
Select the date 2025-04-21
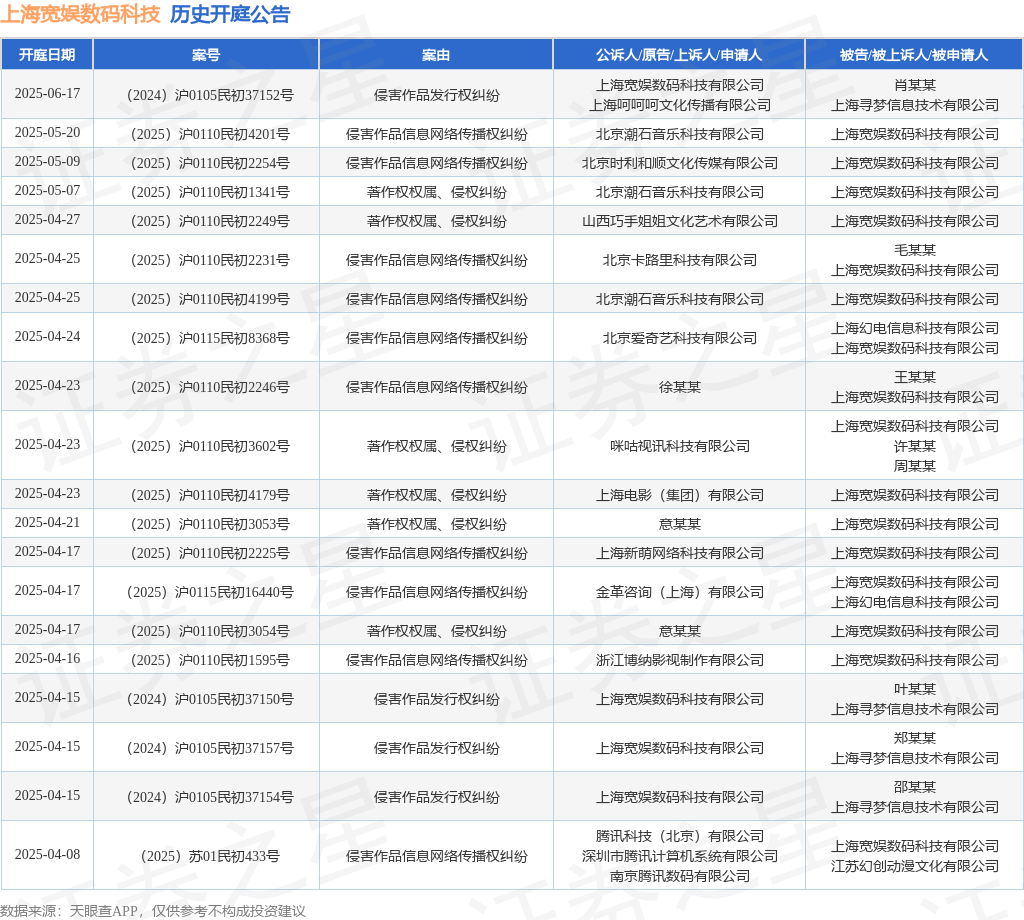tap(48, 522)
